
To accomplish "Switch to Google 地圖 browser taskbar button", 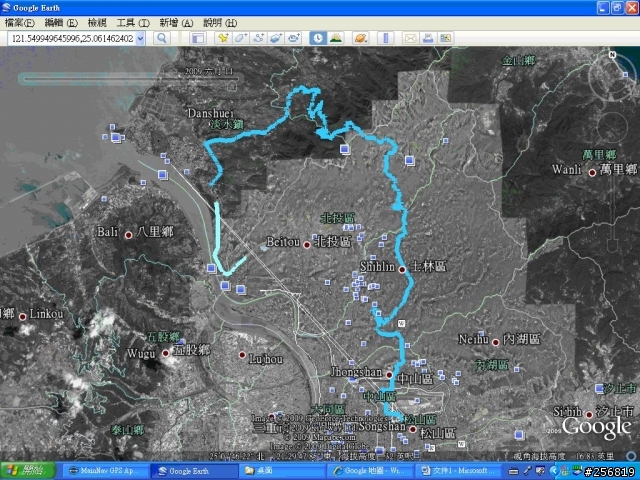I will (x=369, y=471).
